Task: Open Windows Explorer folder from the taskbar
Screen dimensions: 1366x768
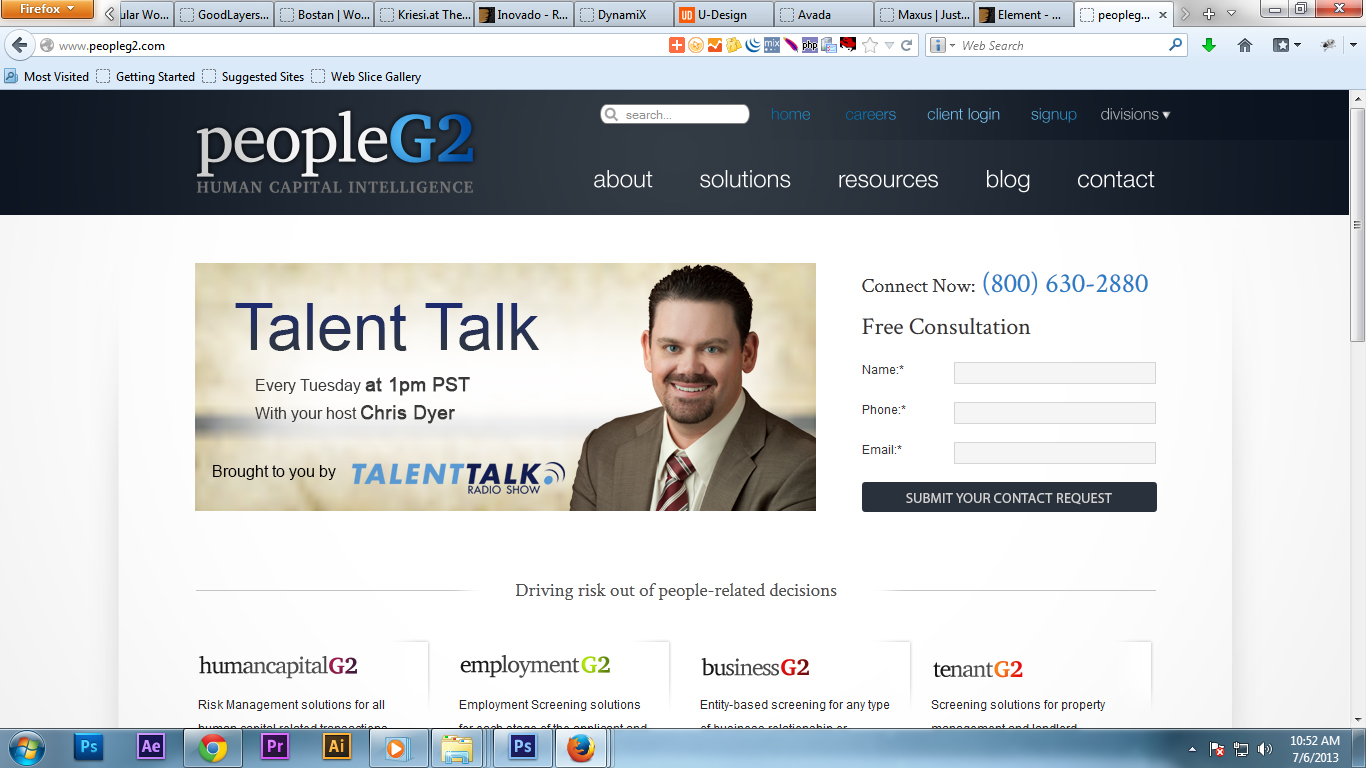Action: [458, 747]
